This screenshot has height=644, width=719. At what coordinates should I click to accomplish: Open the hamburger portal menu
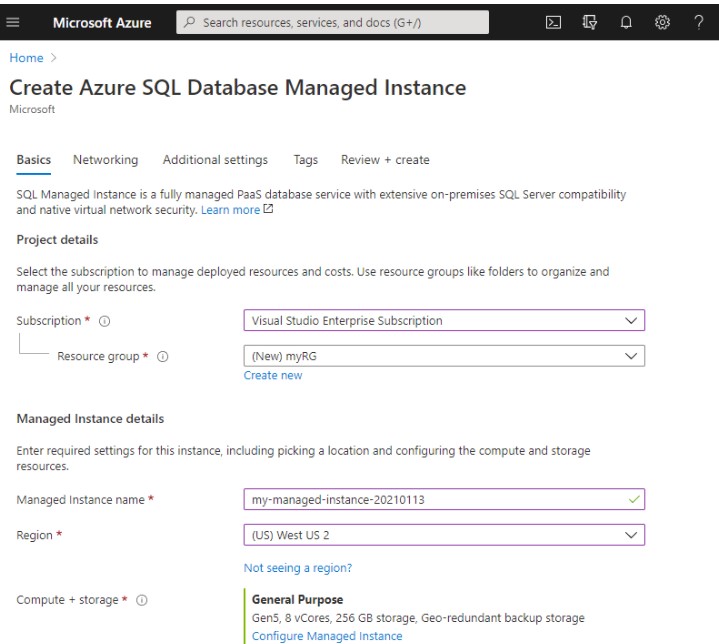pos(13,22)
